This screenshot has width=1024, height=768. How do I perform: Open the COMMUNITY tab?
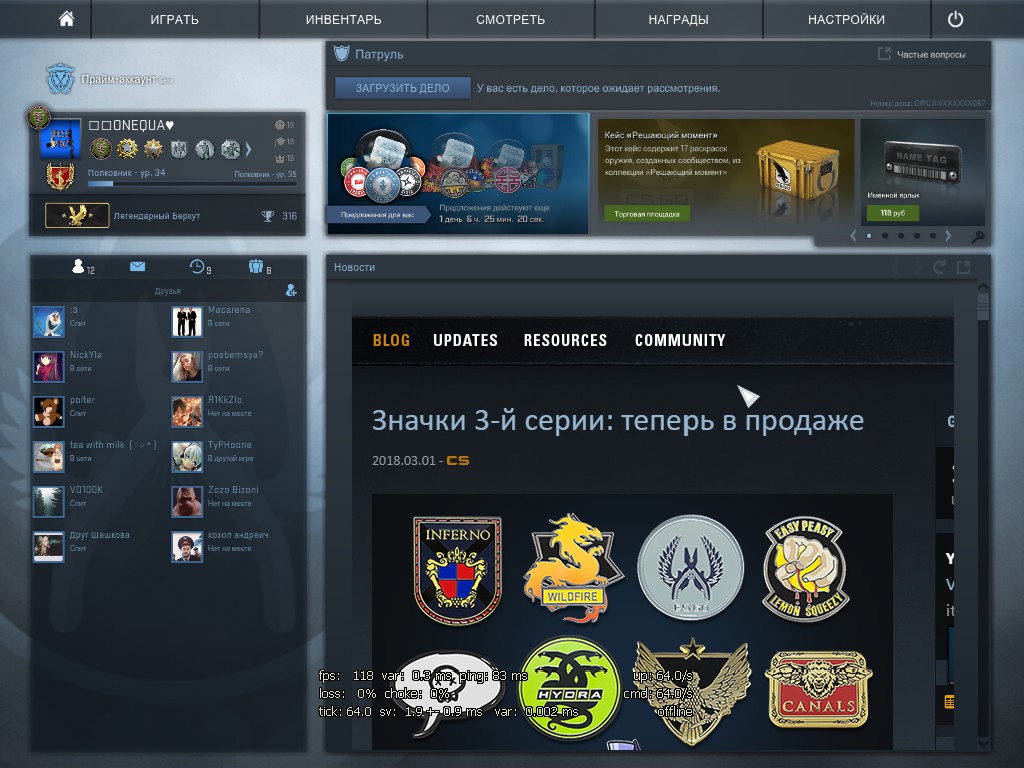point(680,340)
